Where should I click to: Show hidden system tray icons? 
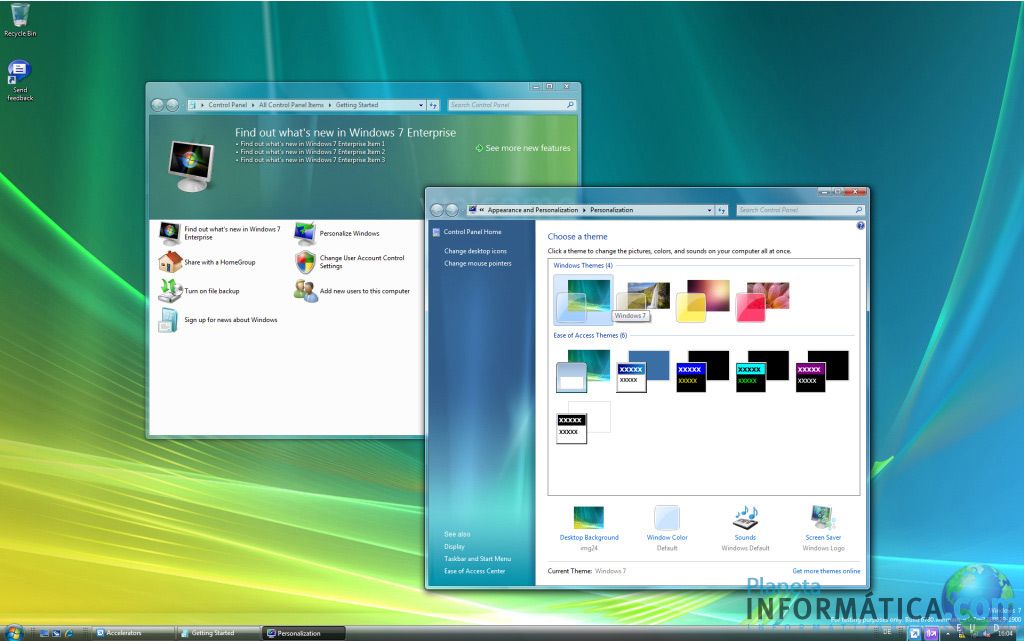[948, 633]
